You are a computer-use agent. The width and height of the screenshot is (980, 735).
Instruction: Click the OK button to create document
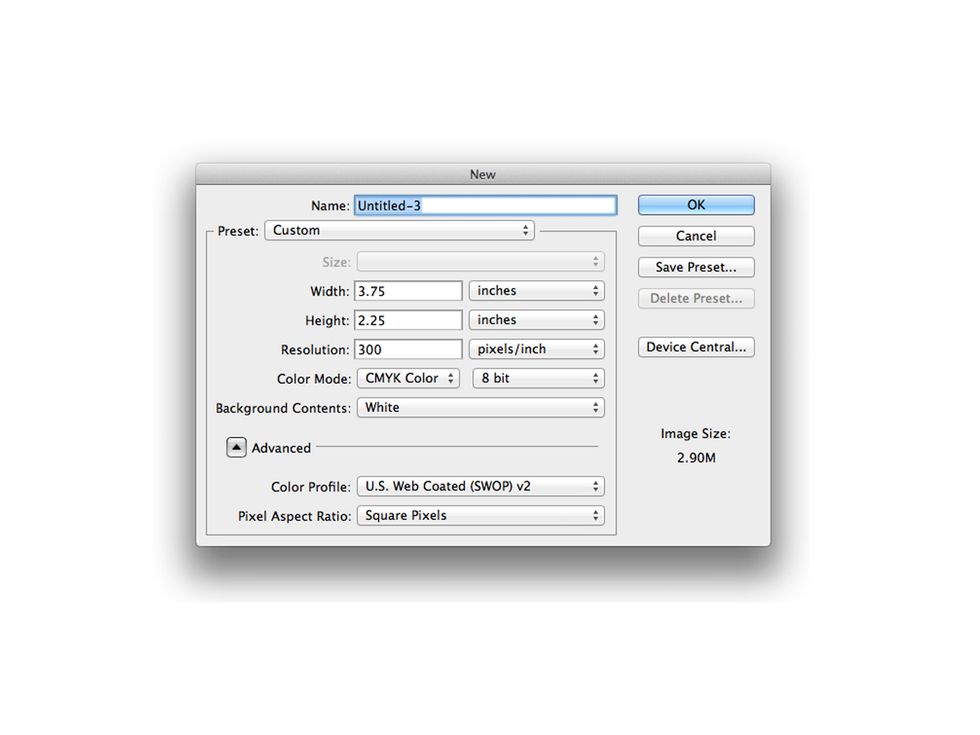pyautogui.click(x=695, y=205)
